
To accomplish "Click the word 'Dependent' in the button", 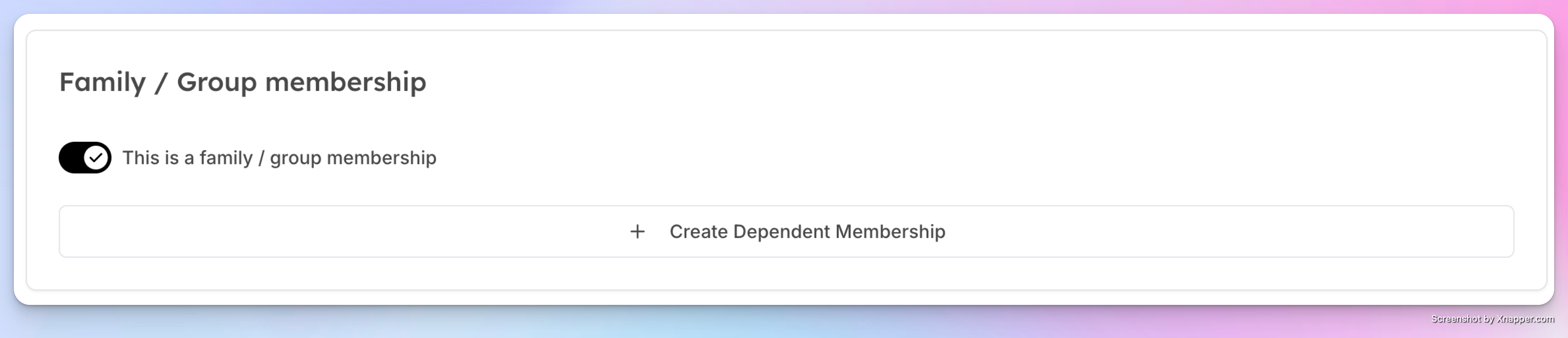I will point(782,231).
